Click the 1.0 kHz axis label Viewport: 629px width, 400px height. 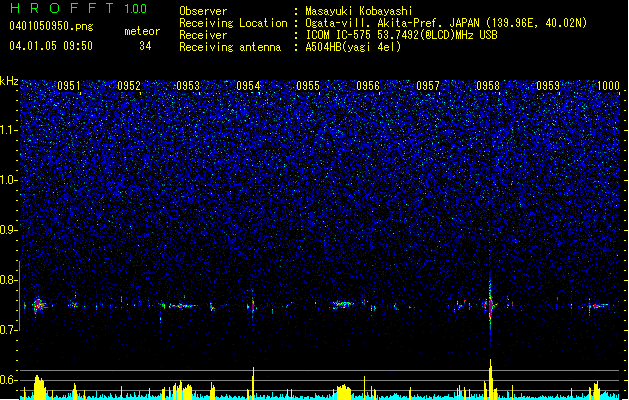tap(9, 180)
